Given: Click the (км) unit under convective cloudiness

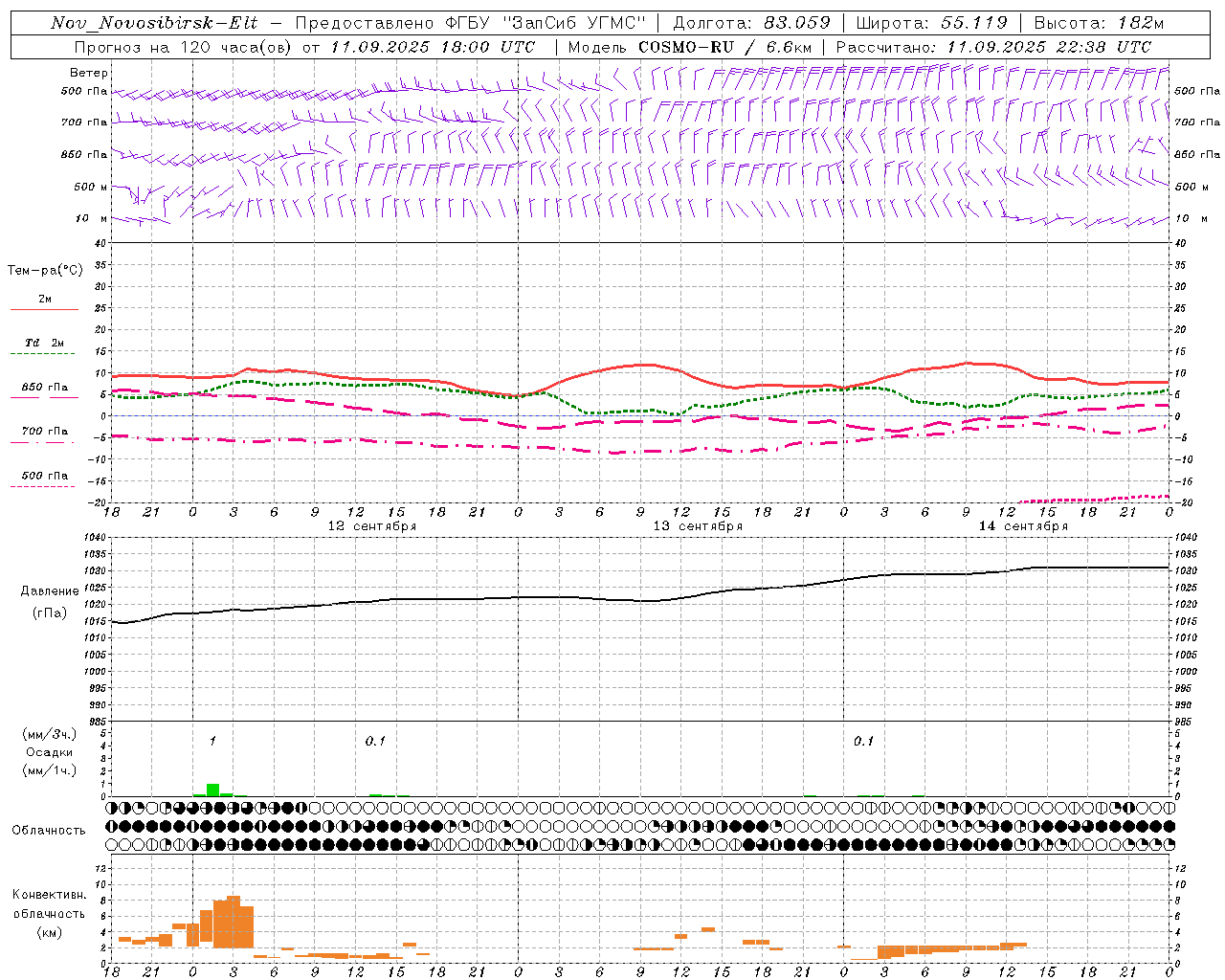Looking at the screenshot, I should click(x=50, y=932).
